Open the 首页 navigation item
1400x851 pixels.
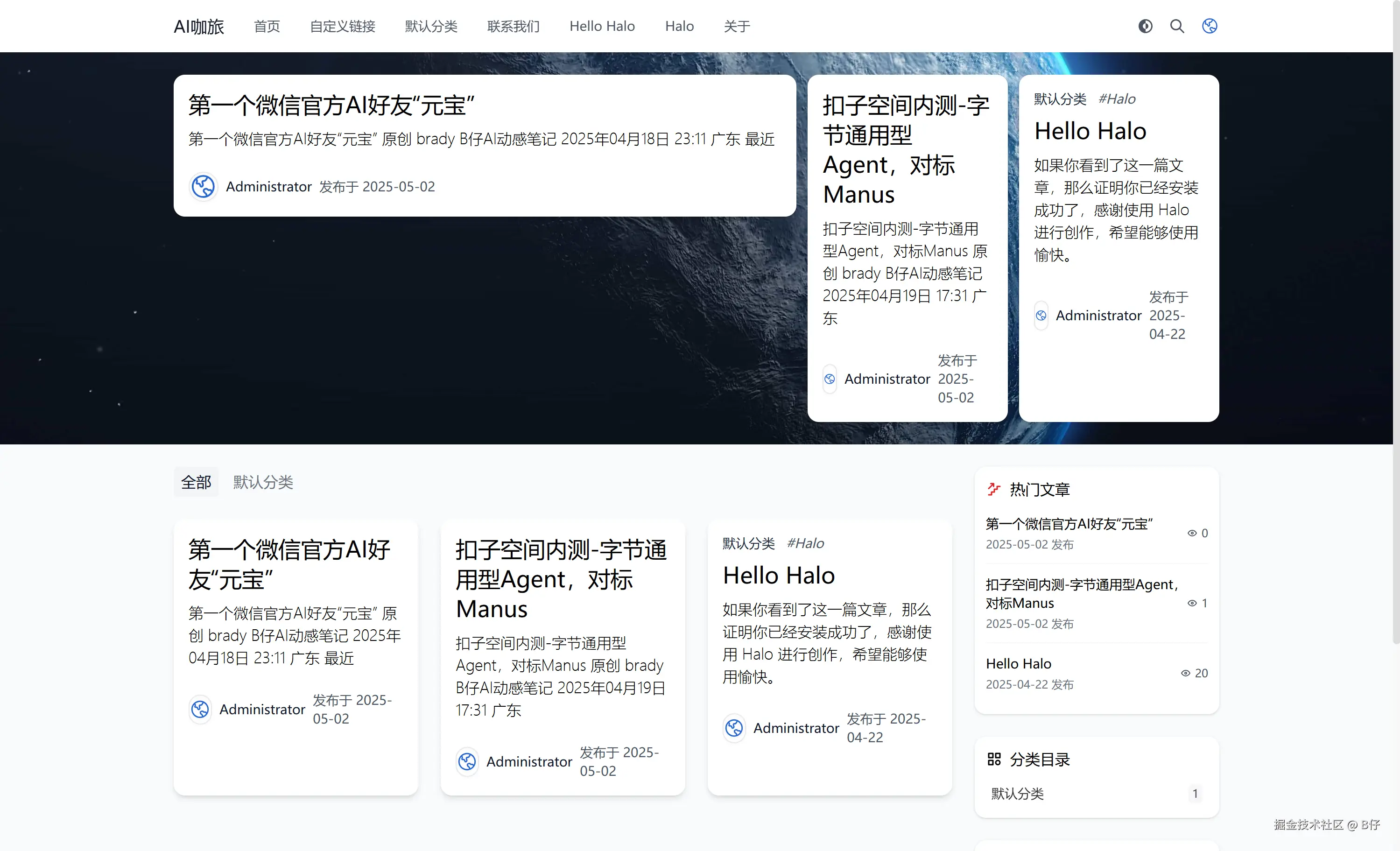[267, 26]
